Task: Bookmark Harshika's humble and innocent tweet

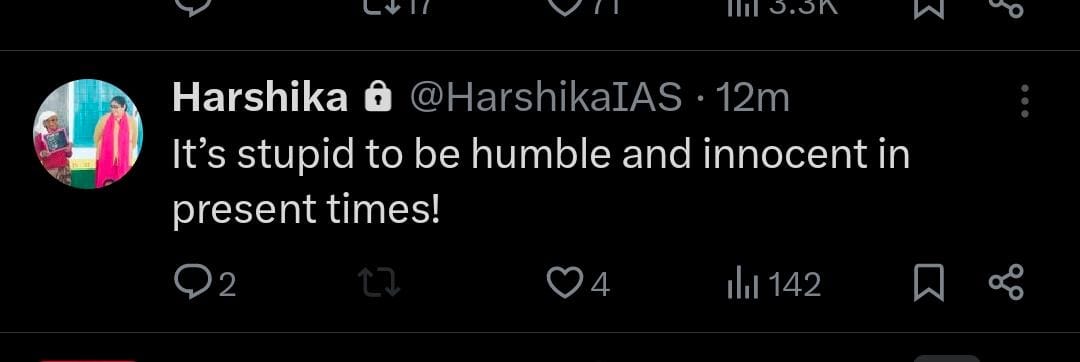Action: click(928, 284)
